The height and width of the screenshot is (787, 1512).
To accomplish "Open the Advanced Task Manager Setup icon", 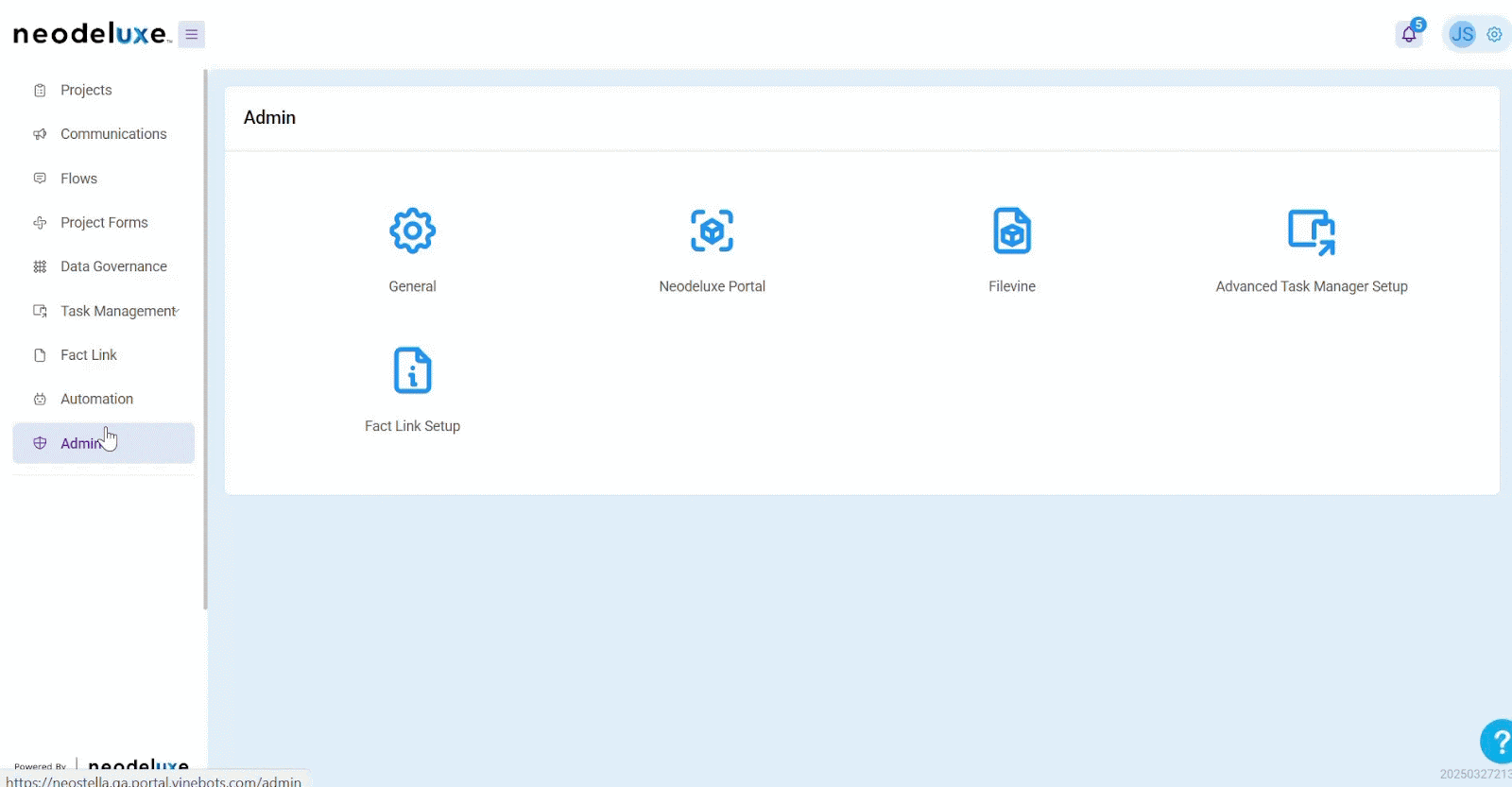I will pyautogui.click(x=1312, y=232).
